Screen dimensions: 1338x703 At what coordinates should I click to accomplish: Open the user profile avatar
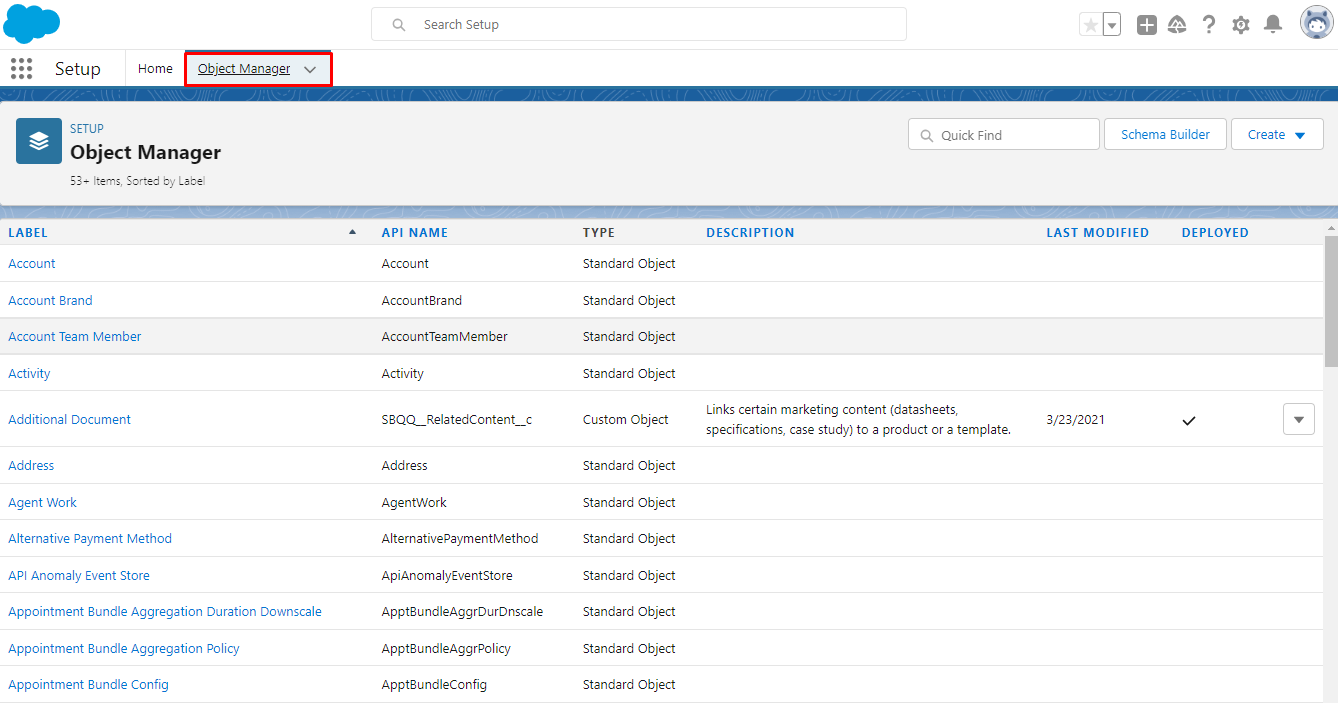click(x=1316, y=23)
